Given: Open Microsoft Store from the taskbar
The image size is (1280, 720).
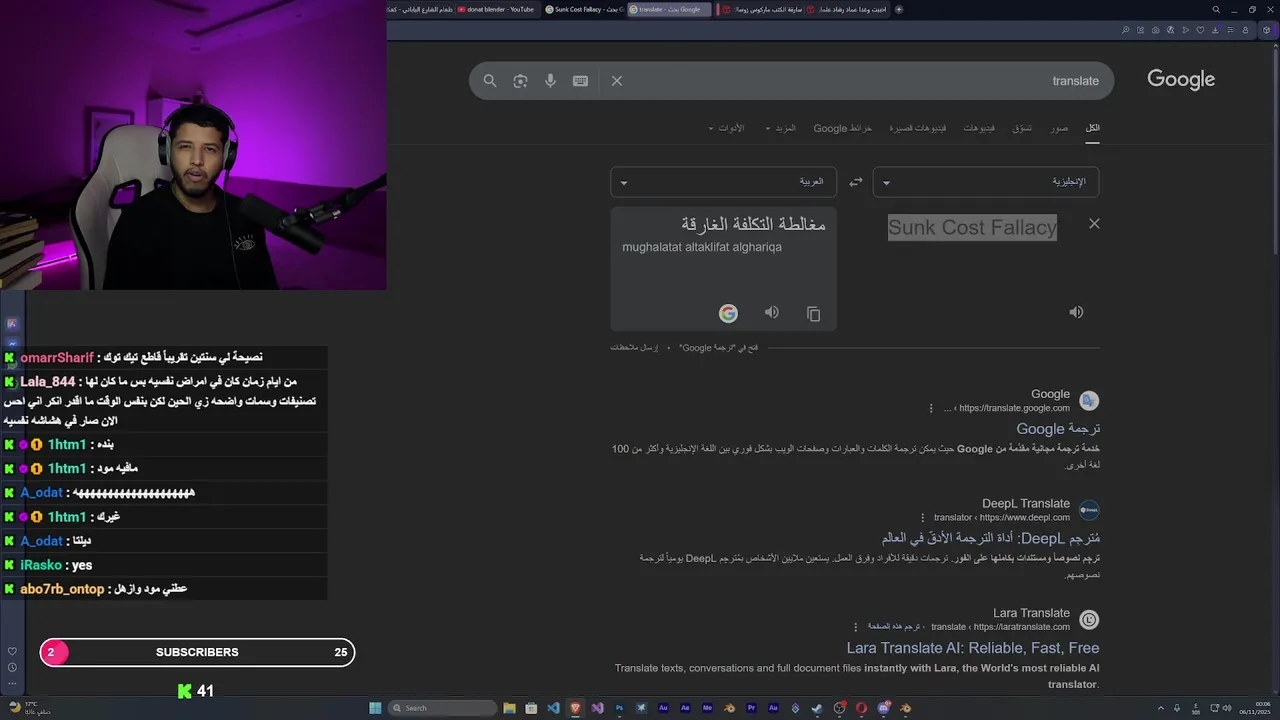Looking at the screenshot, I should click(x=531, y=708).
